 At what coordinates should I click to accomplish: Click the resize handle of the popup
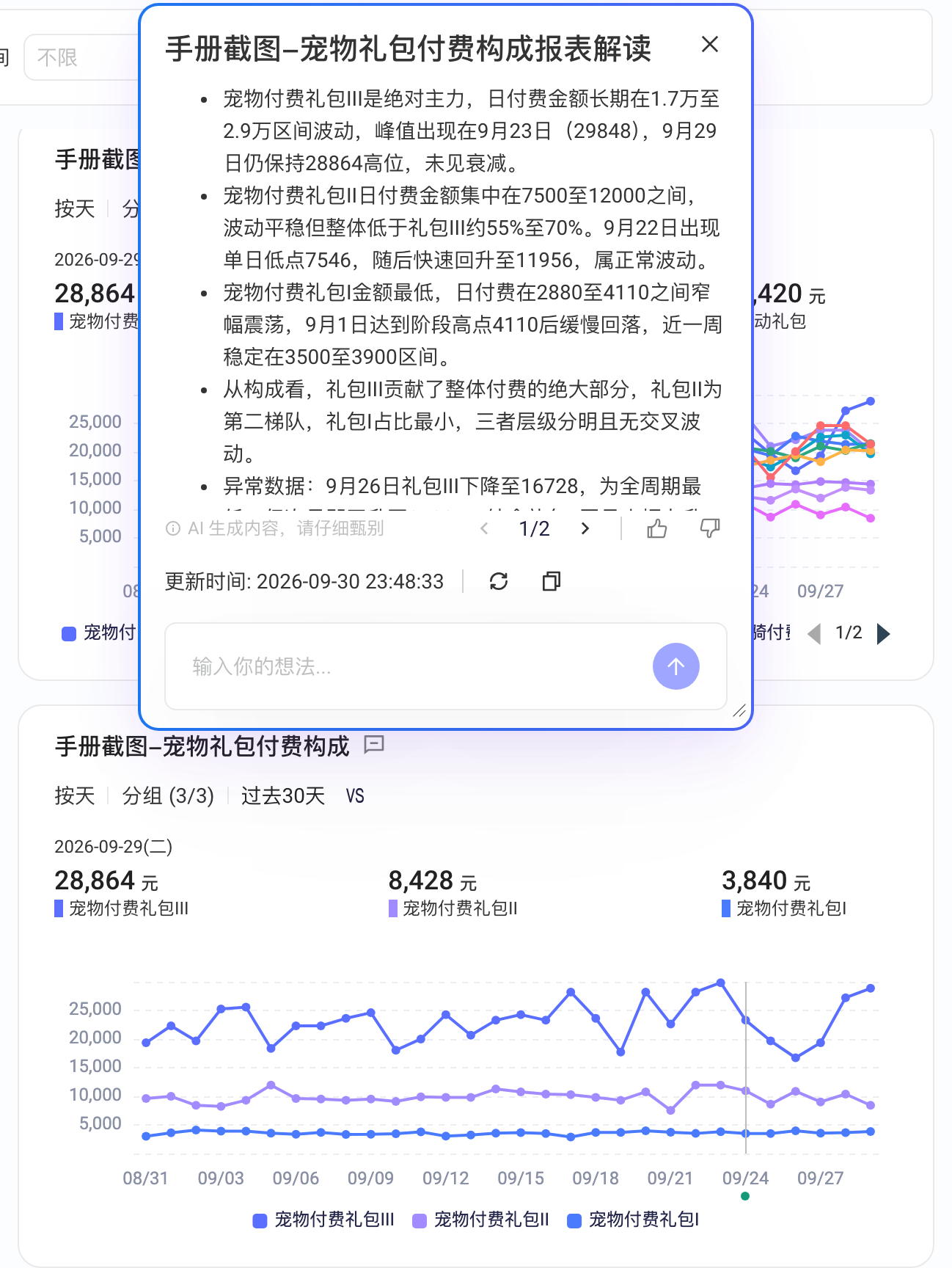[739, 710]
